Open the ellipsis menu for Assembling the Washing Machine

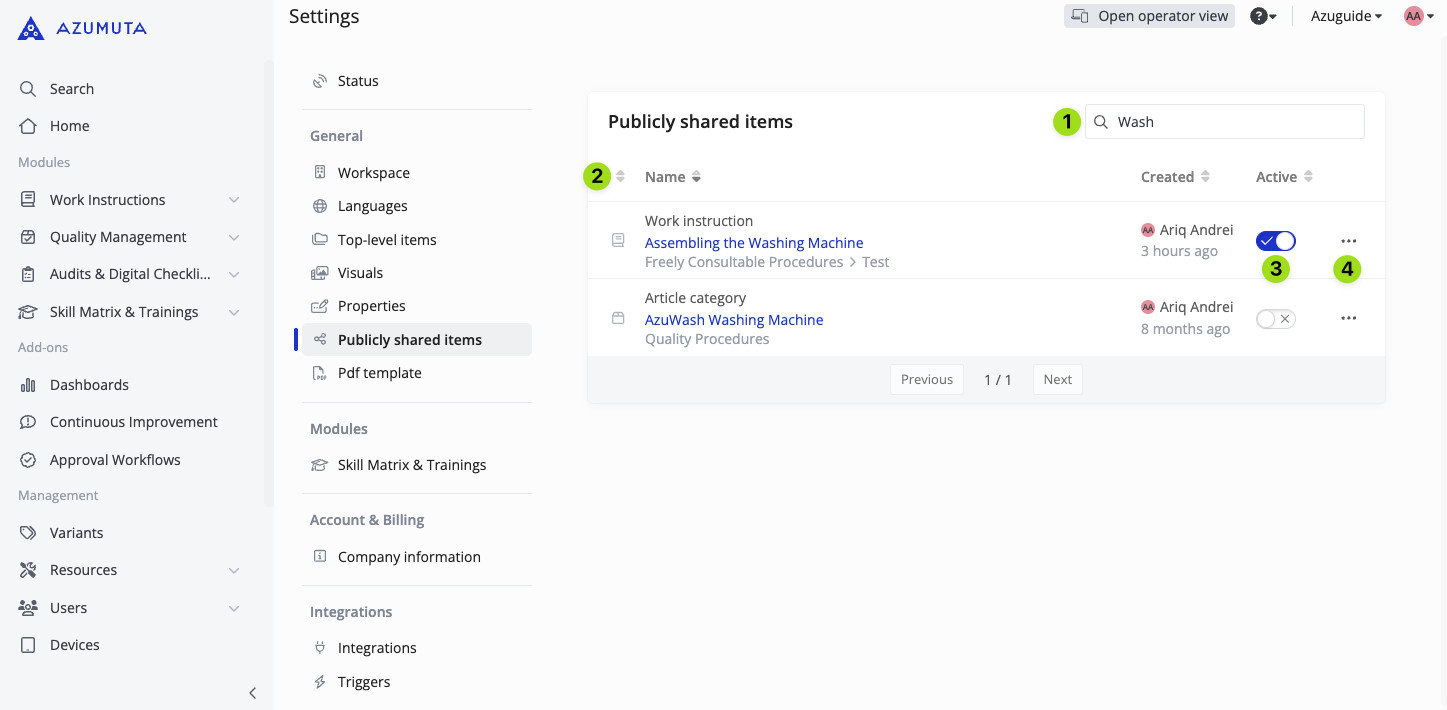click(1348, 240)
